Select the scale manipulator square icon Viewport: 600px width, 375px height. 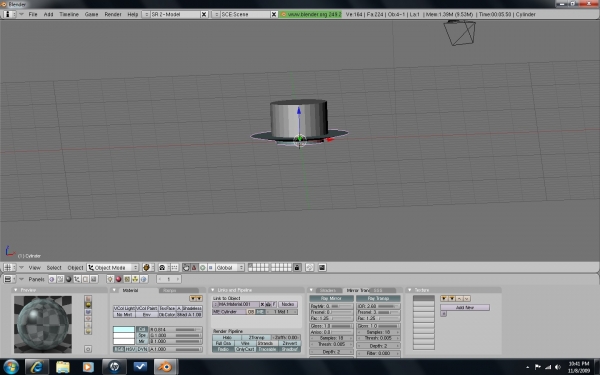[x=210, y=267]
